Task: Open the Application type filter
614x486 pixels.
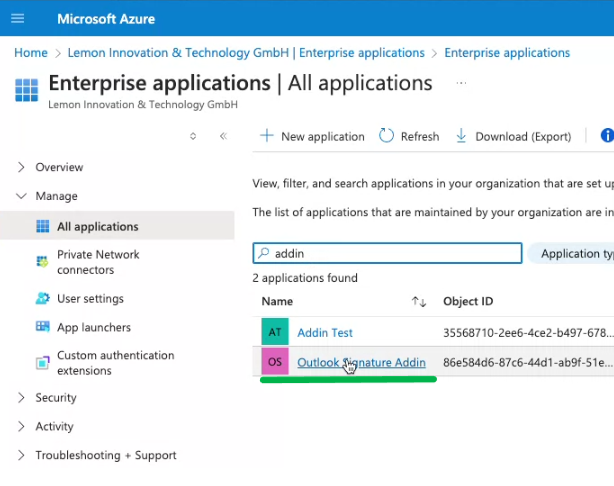Action: [x=571, y=253]
